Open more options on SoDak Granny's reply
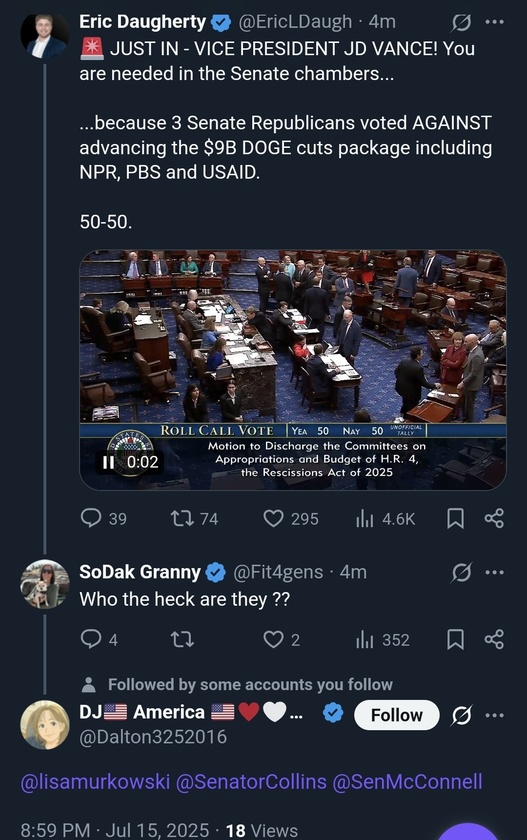The height and width of the screenshot is (840, 527). pyautogui.click(x=494, y=572)
